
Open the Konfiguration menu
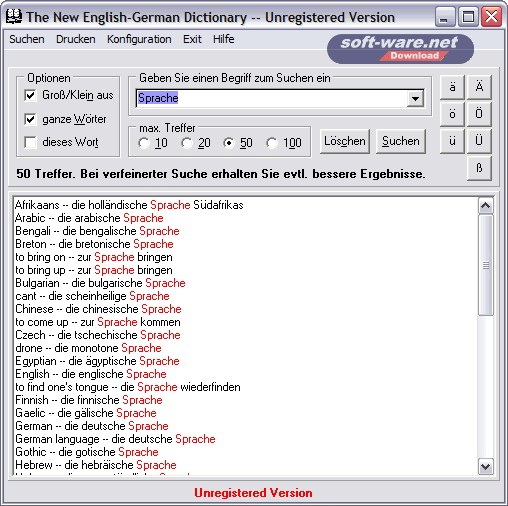[139, 39]
